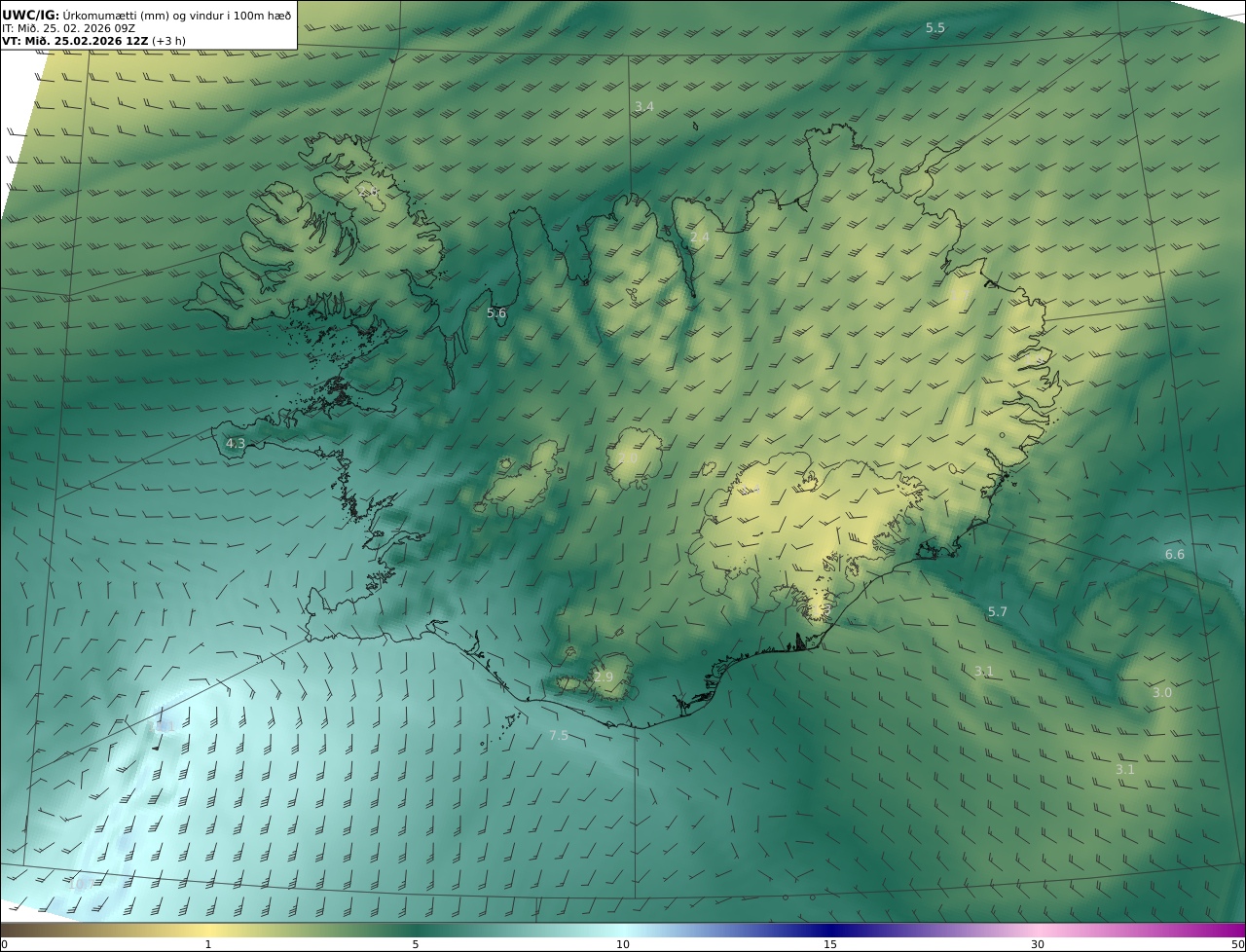1246x952 pixels.
Task: Click the dark navy band of the color scale
Action: point(830,930)
